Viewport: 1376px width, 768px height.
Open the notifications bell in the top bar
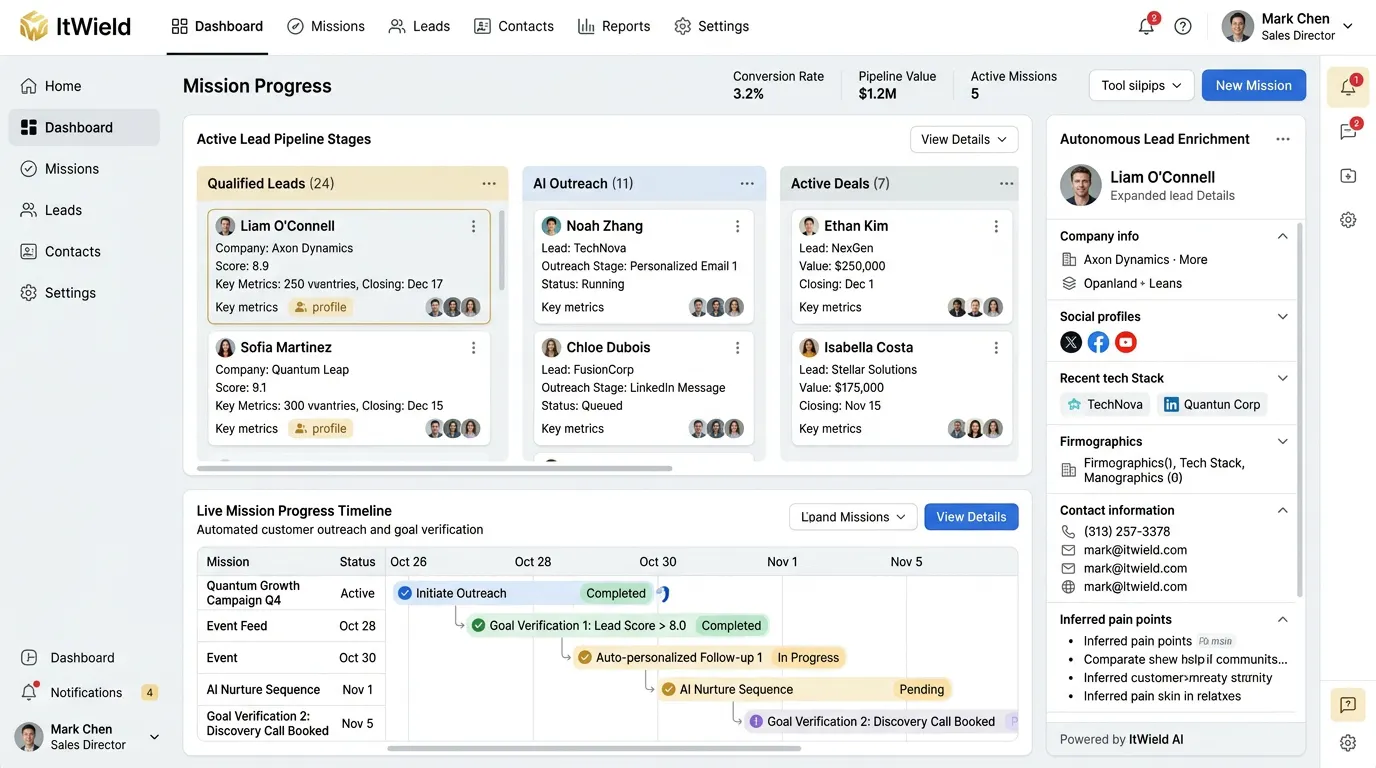[x=1147, y=26]
